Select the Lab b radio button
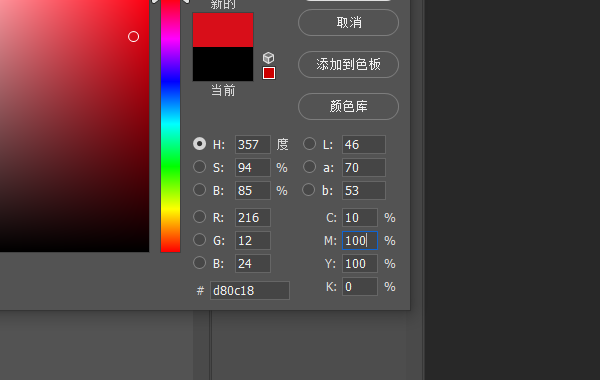 coord(308,190)
